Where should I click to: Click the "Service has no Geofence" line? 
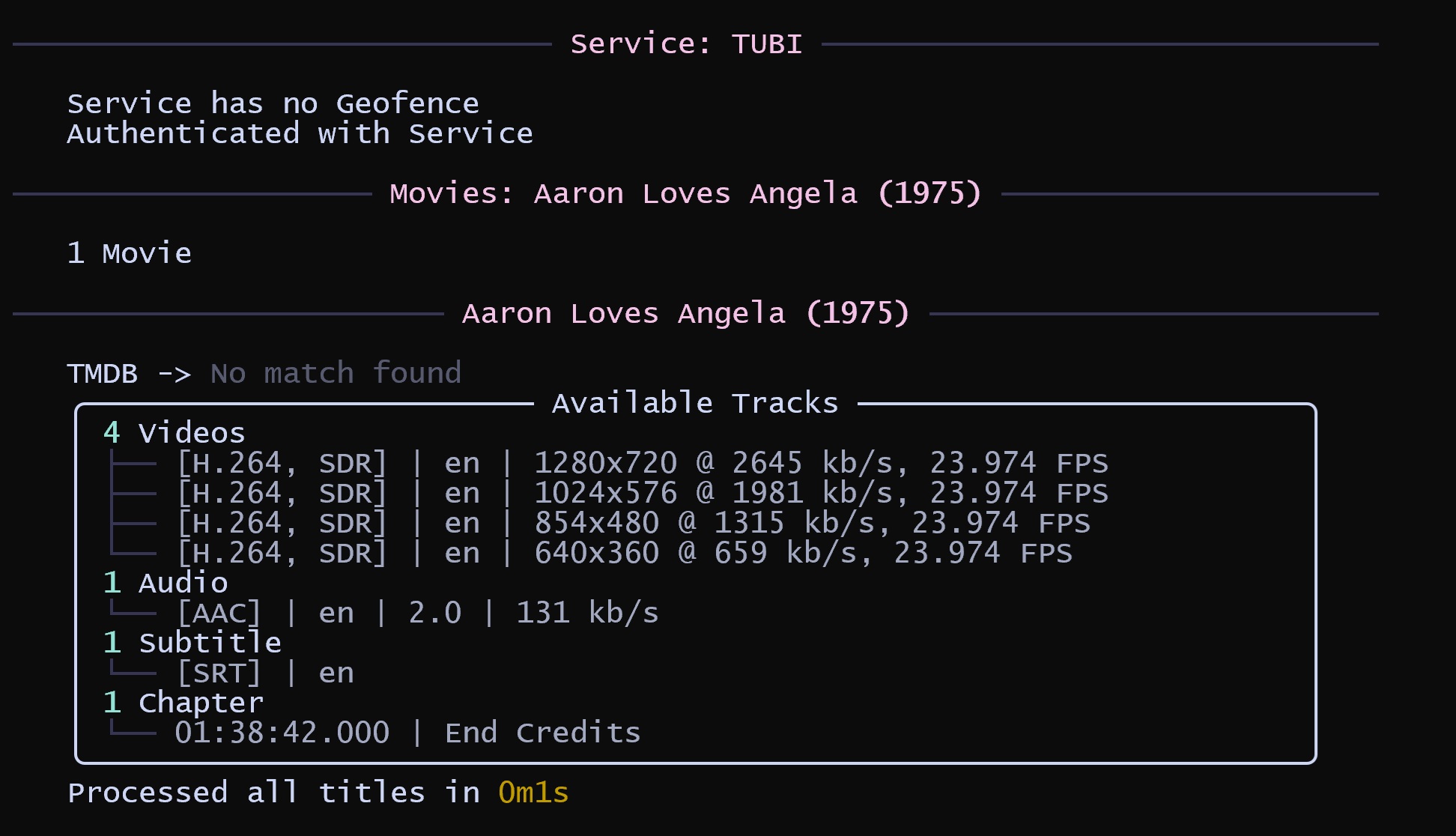[273, 104]
